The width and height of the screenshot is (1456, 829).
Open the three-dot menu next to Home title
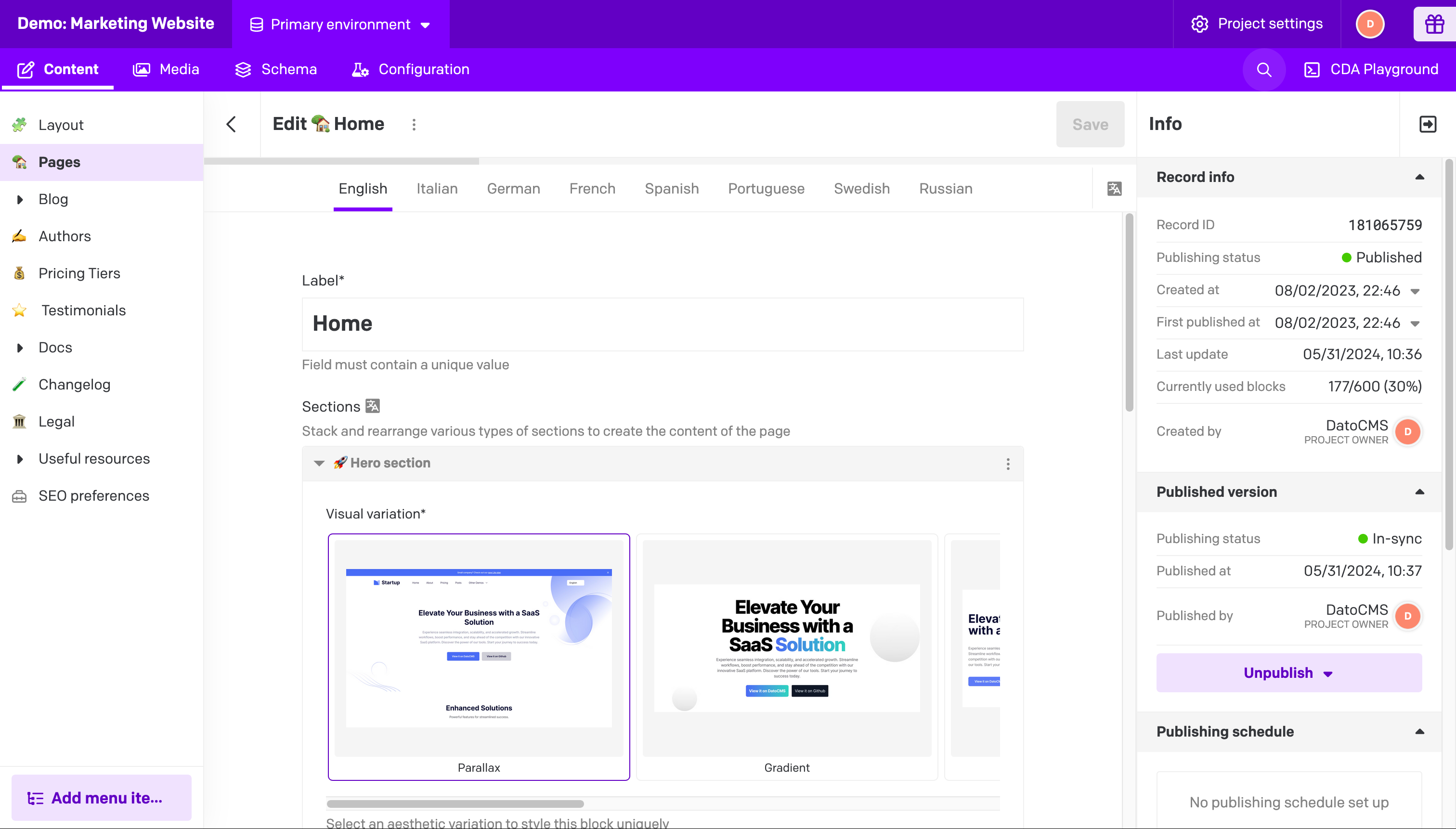[414, 124]
